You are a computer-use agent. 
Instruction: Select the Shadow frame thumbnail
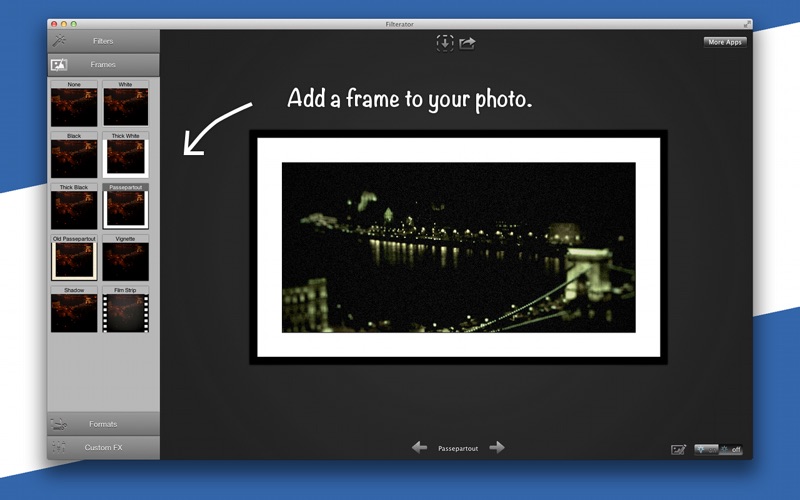coord(74,310)
